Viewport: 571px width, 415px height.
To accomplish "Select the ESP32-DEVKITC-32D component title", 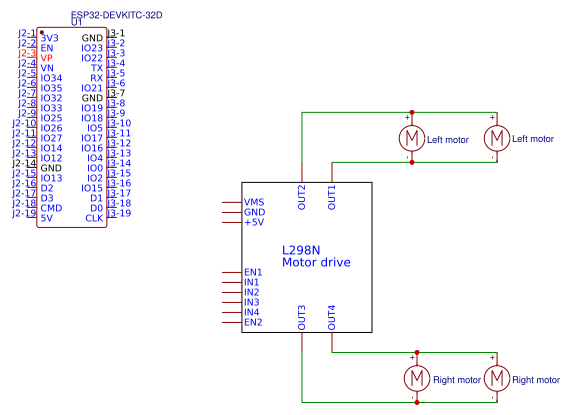I will pos(117,15).
